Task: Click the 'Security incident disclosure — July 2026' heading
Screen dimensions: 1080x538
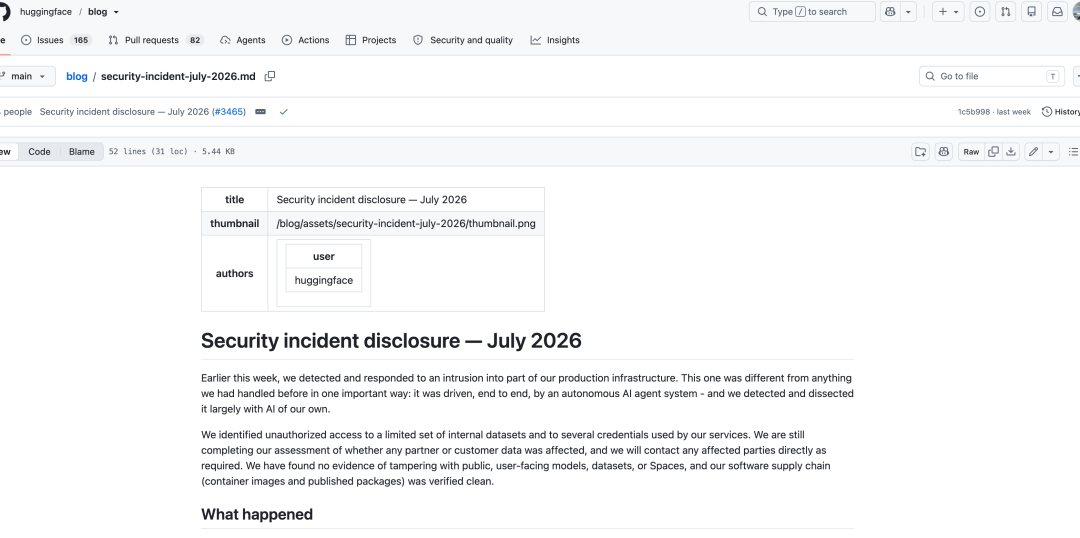Action: 391,340
